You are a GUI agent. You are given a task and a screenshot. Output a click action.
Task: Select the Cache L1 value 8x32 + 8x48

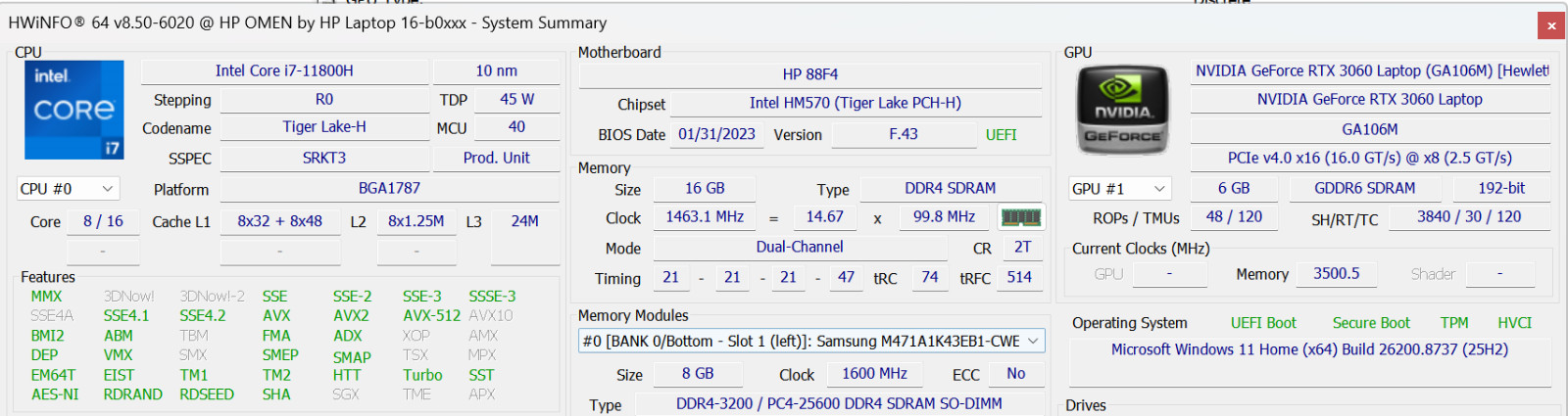pos(279,221)
